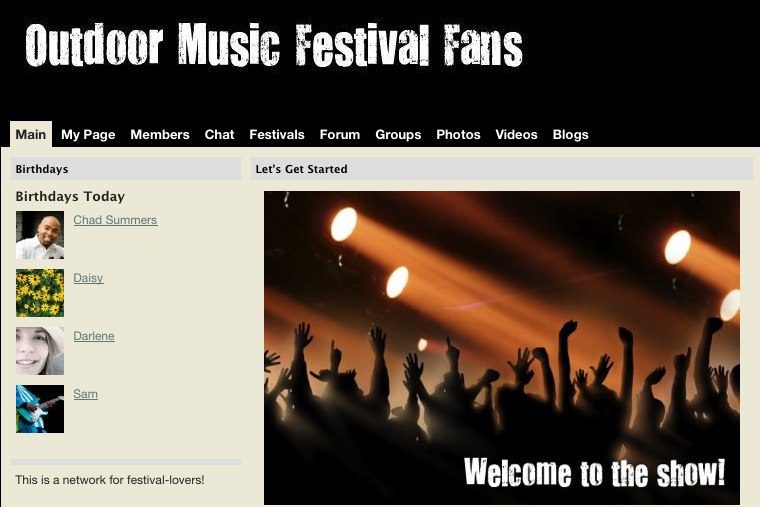Click the Outdoor Music Festival Fans title
Viewport: 760px width, 507px height.
tap(274, 45)
